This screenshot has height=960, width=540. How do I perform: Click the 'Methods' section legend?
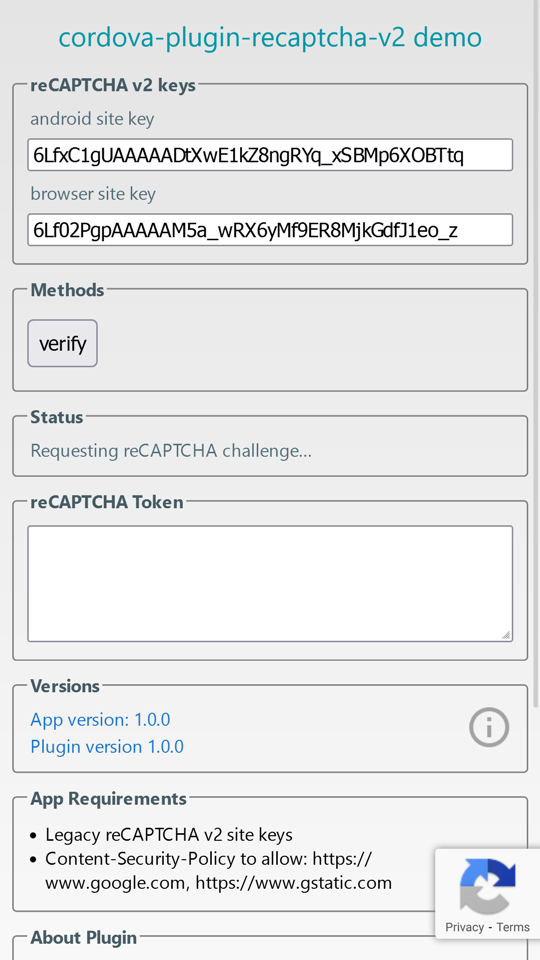[x=67, y=290]
